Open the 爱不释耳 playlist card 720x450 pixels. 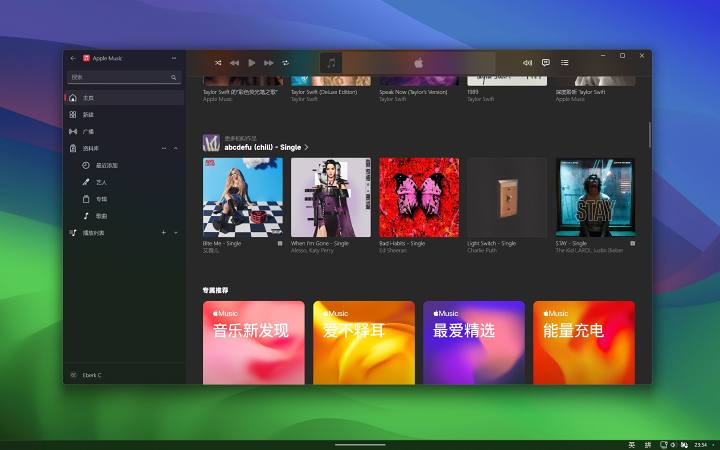[364, 343]
